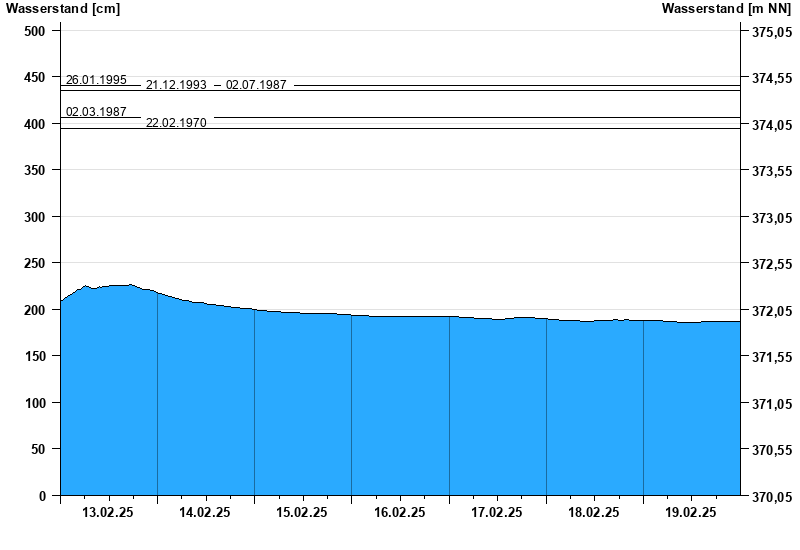Click the 15.02.25 date label

coord(302,512)
